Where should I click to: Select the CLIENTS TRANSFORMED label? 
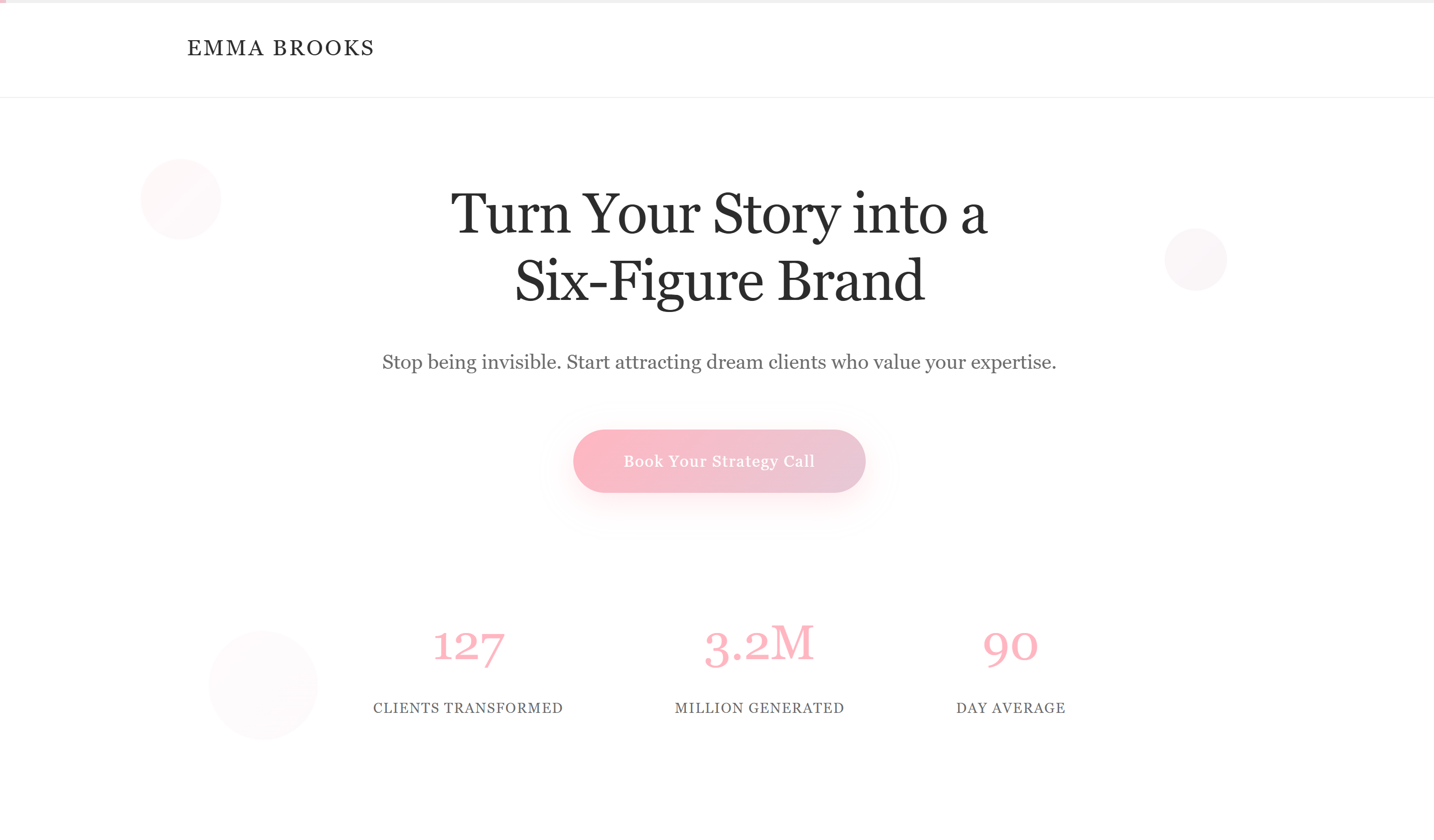467,708
